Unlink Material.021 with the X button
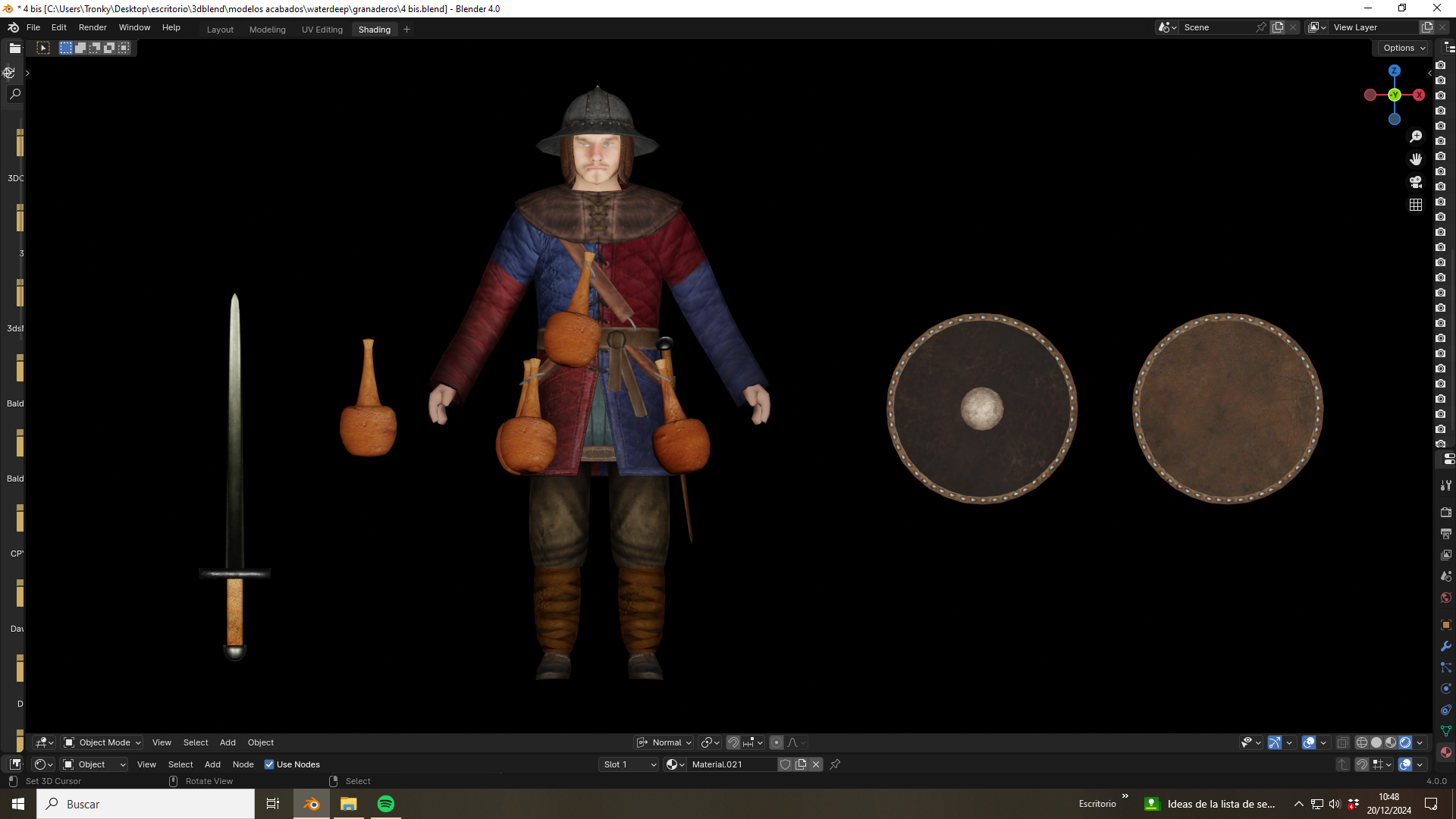Viewport: 1456px width, 819px height. pyautogui.click(x=816, y=764)
